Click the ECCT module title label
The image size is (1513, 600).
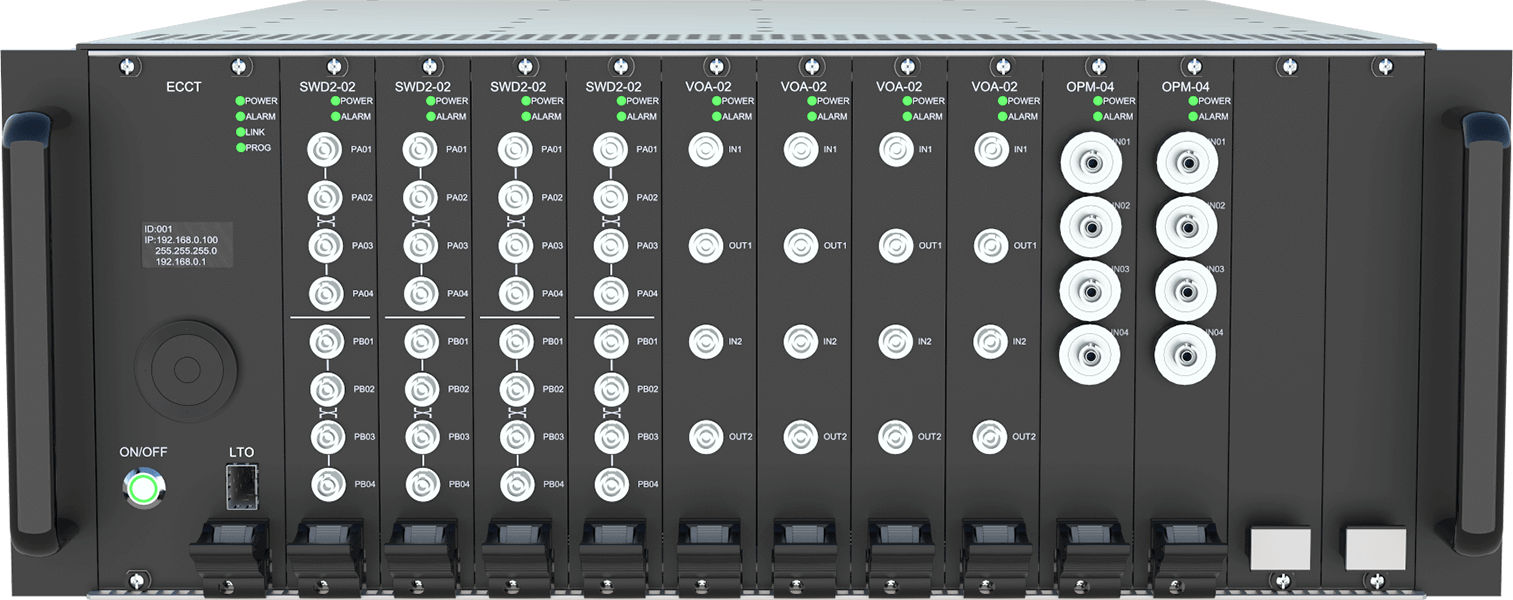click(183, 87)
